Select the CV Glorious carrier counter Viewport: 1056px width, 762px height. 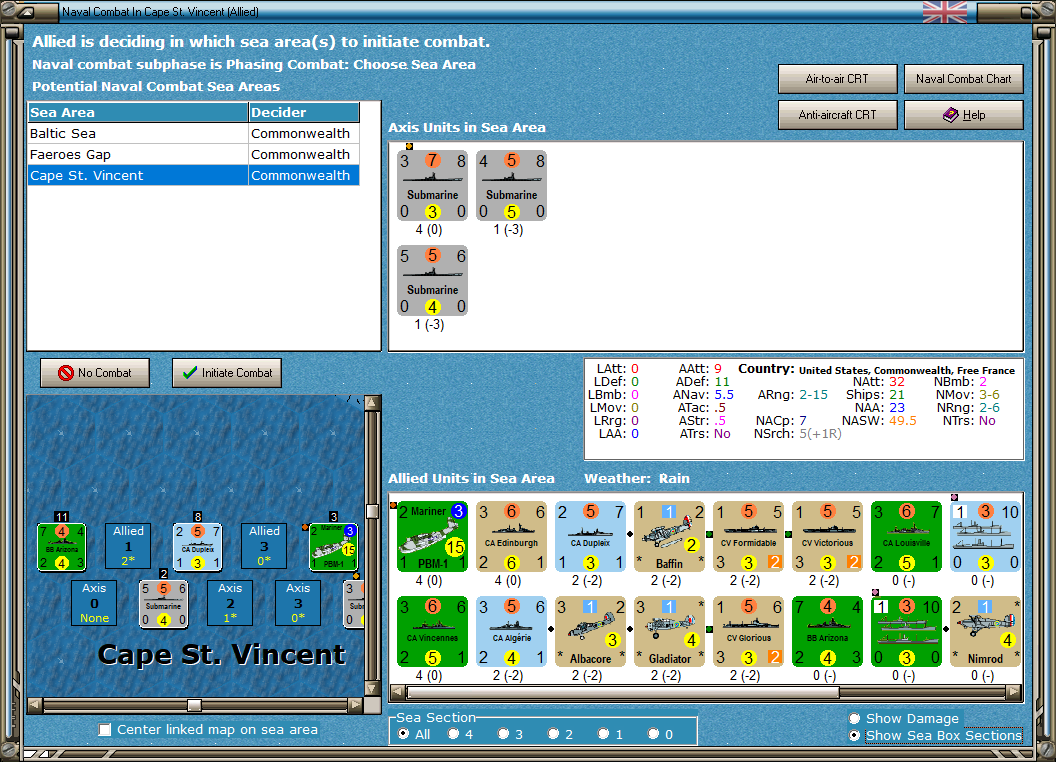[749, 632]
